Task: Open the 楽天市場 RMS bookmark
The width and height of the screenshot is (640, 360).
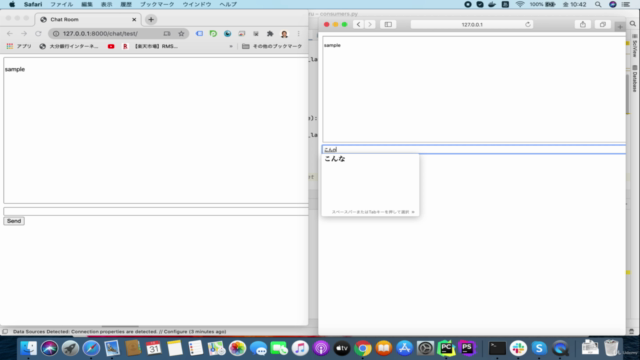Action: pos(150,46)
